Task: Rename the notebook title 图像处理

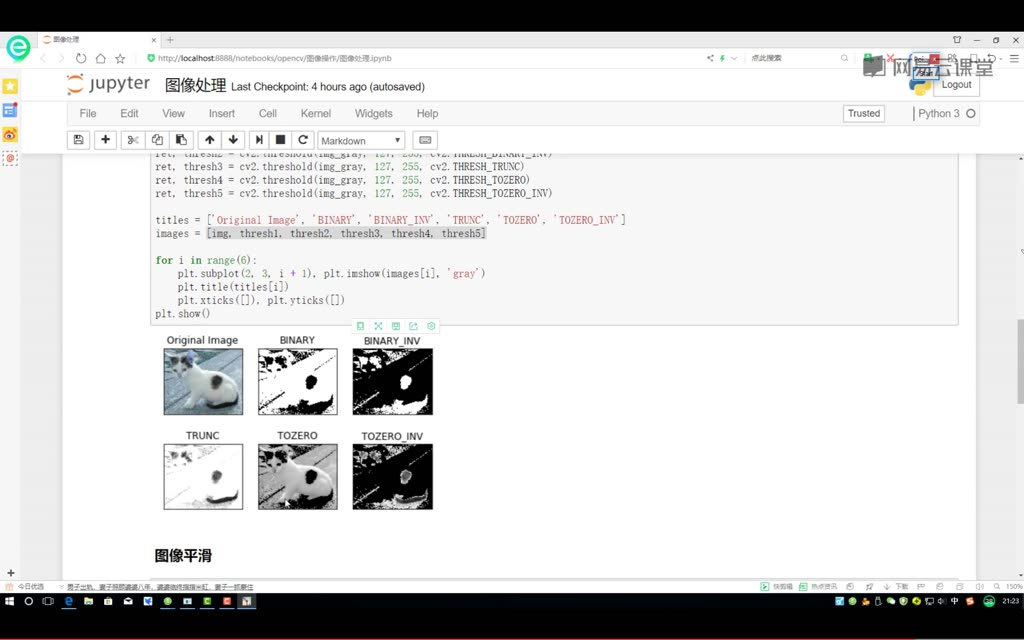Action: (x=195, y=86)
